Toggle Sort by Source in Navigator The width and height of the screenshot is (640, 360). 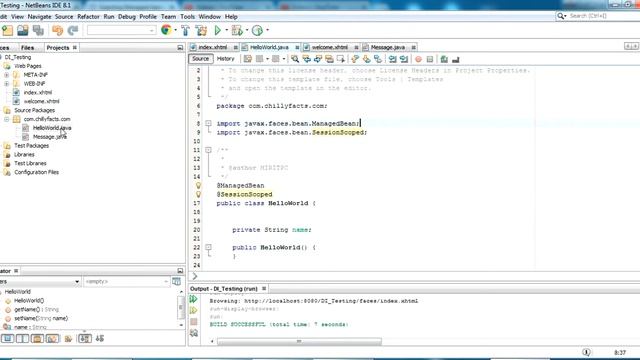(100, 338)
